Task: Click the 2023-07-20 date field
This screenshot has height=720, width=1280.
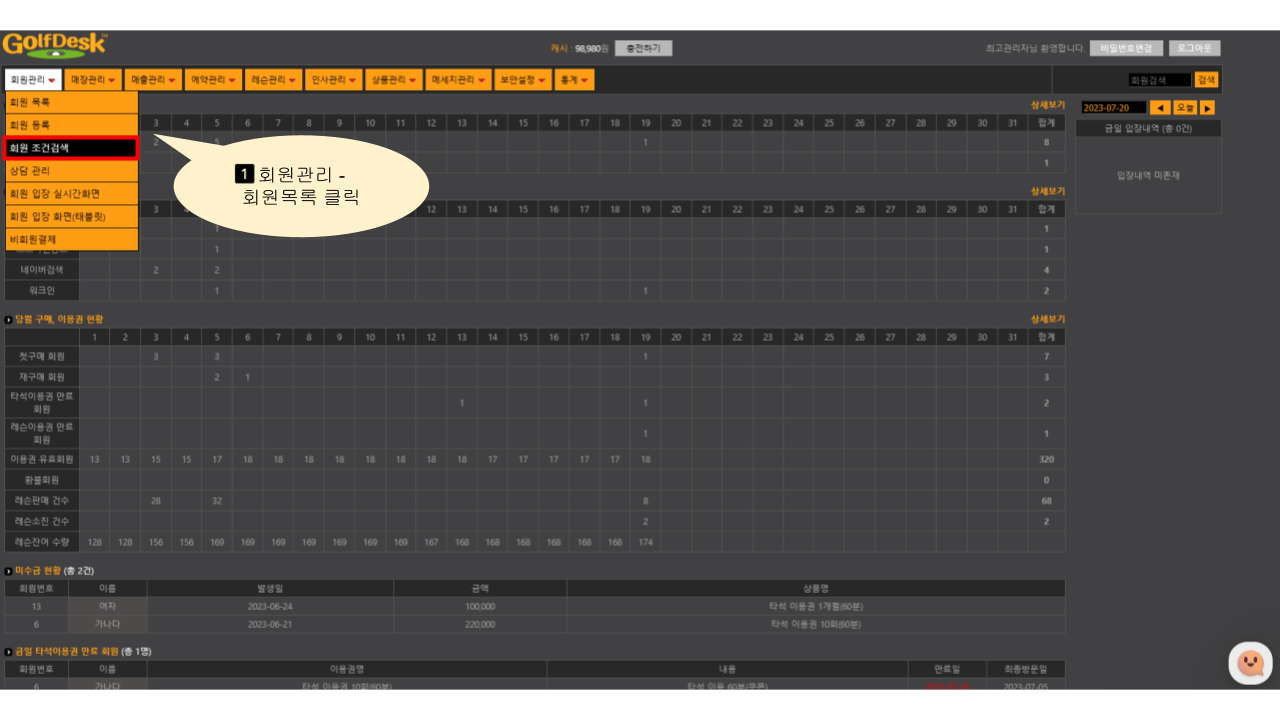Action: pos(1112,108)
